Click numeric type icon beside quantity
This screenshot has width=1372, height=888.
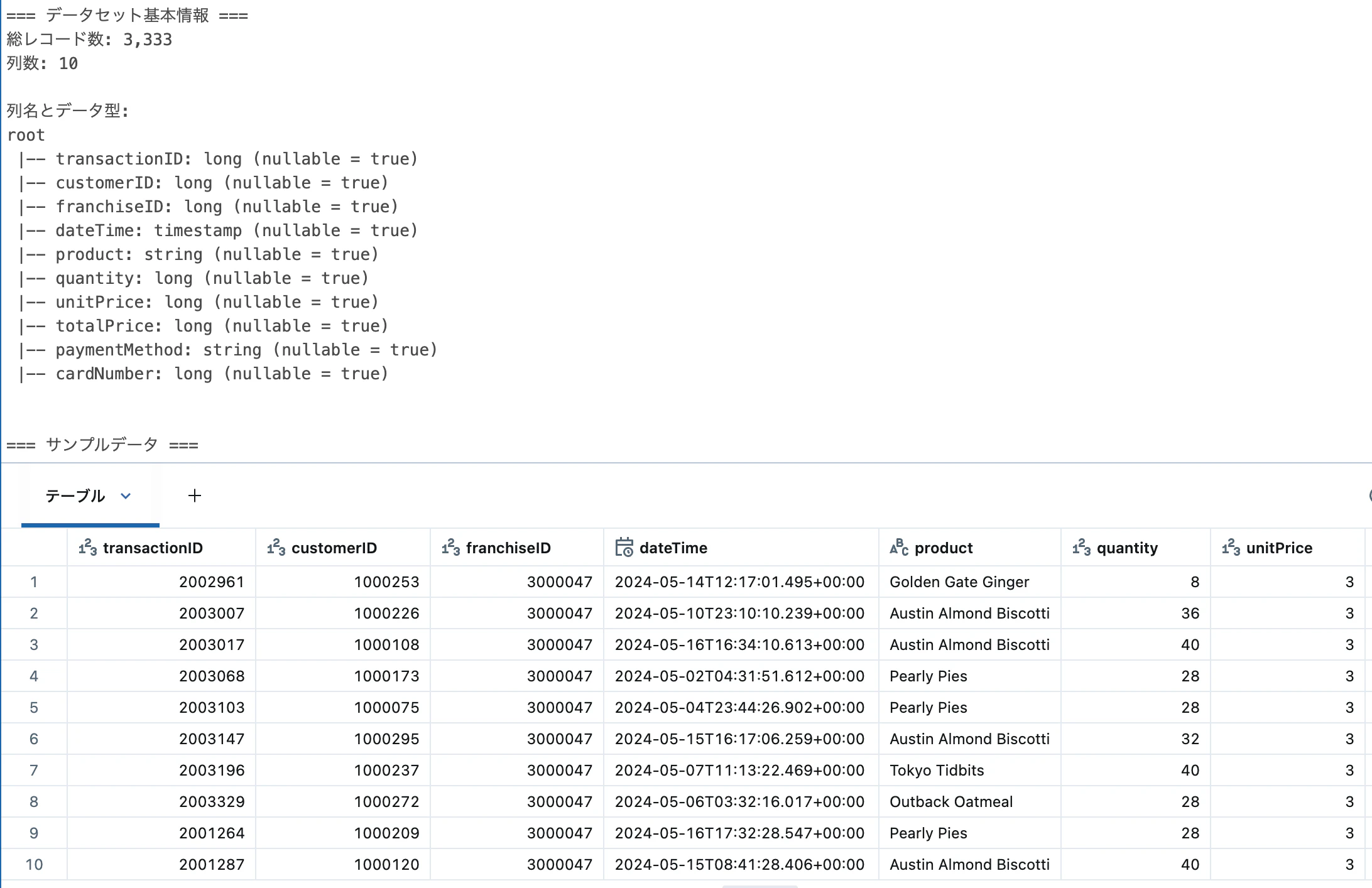pos(1081,548)
